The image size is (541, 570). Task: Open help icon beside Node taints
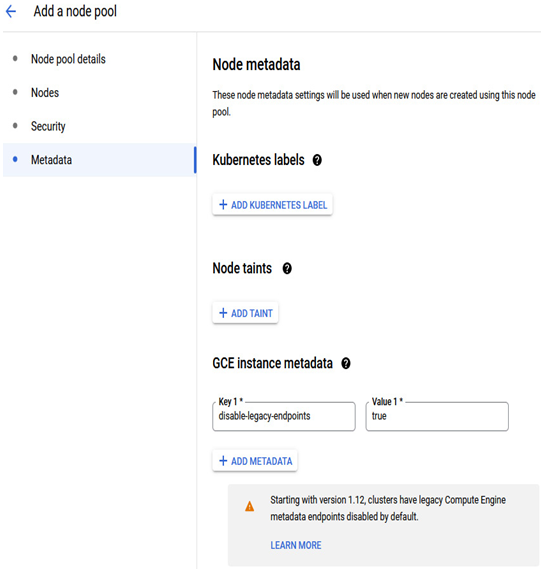pyautogui.click(x=287, y=269)
